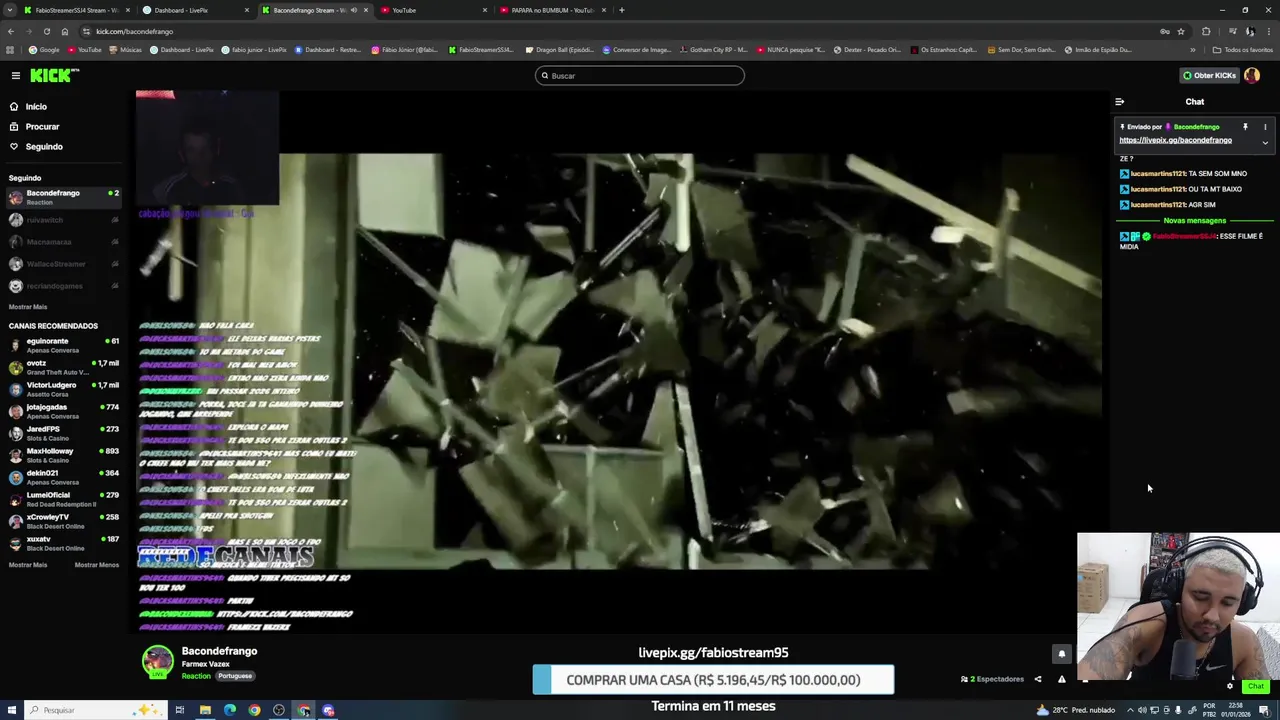Open pinned message three-dot options
This screenshot has height=720, width=1280.
click(x=1265, y=127)
